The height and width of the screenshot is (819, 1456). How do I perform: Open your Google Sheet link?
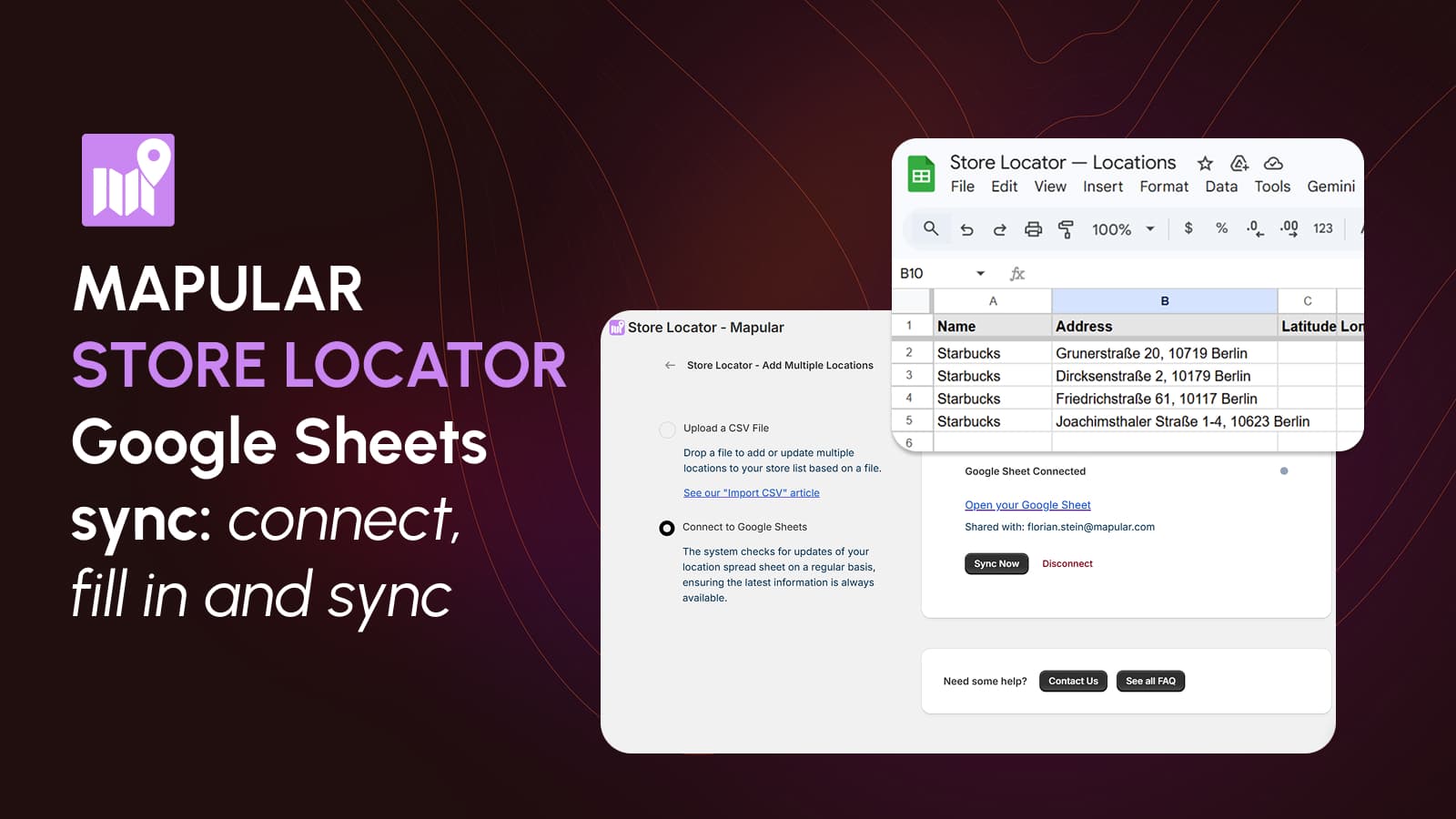pos(1027,505)
